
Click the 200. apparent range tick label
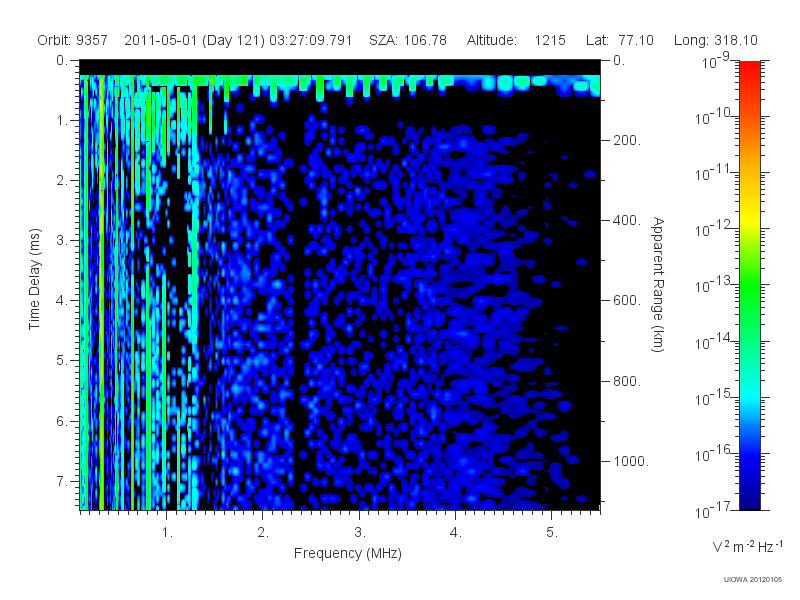(627, 140)
